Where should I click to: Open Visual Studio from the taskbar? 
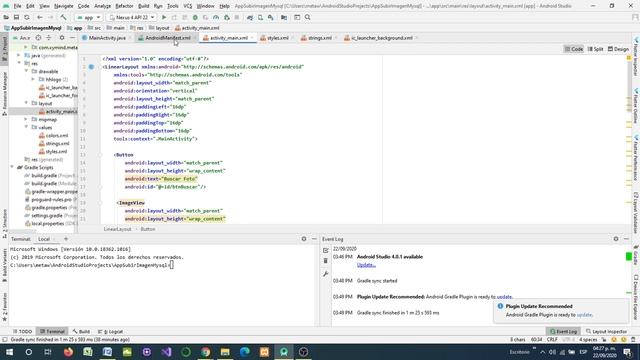click(166, 352)
